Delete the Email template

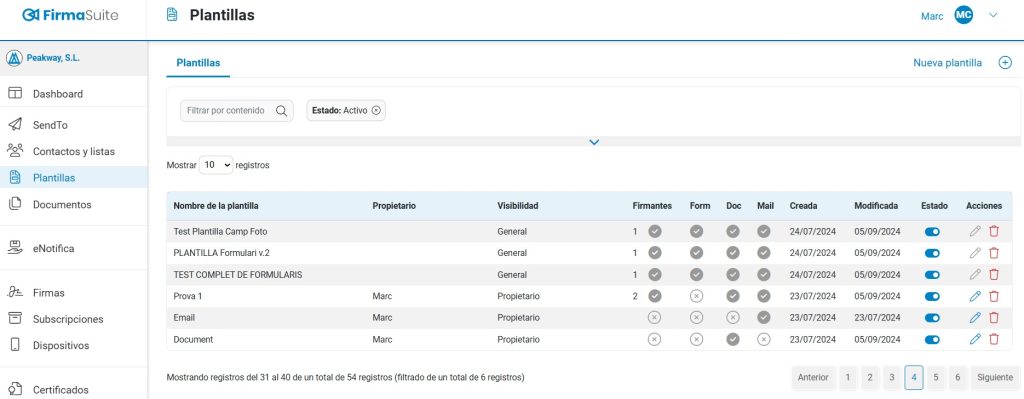pyautogui.click(x=994, y=318)
